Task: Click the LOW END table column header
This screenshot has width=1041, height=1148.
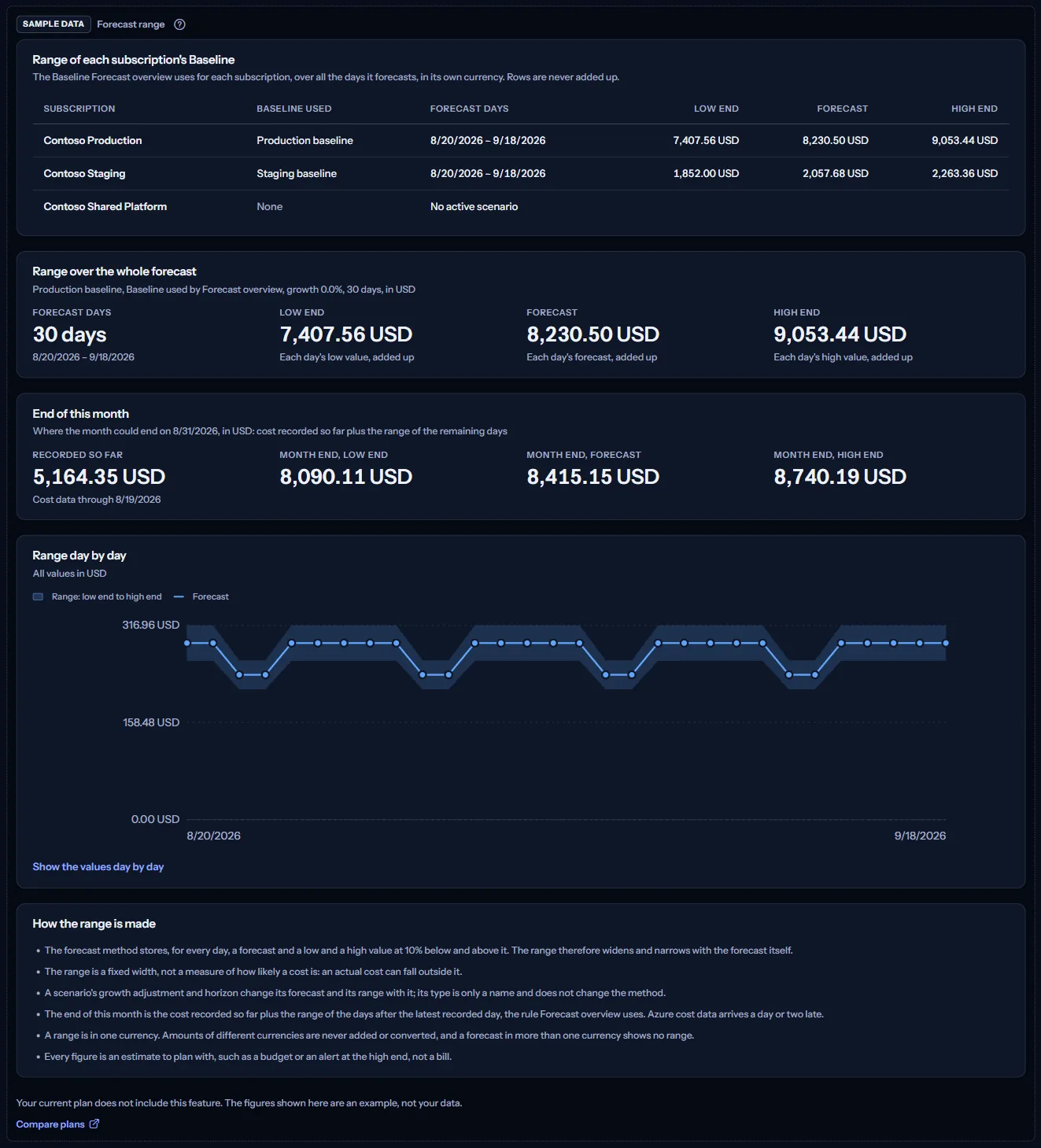Action: pyautogui.click(x=716, y=109)
